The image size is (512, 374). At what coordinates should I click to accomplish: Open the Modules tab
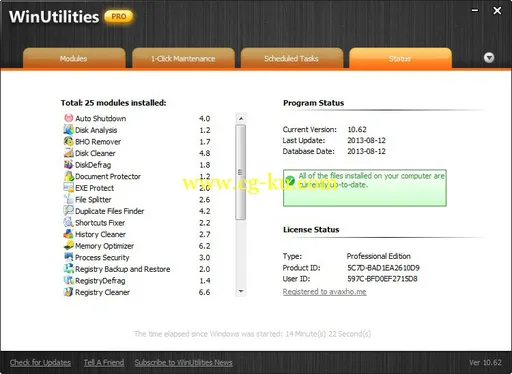pyautogui.click(x=74, y=58)
